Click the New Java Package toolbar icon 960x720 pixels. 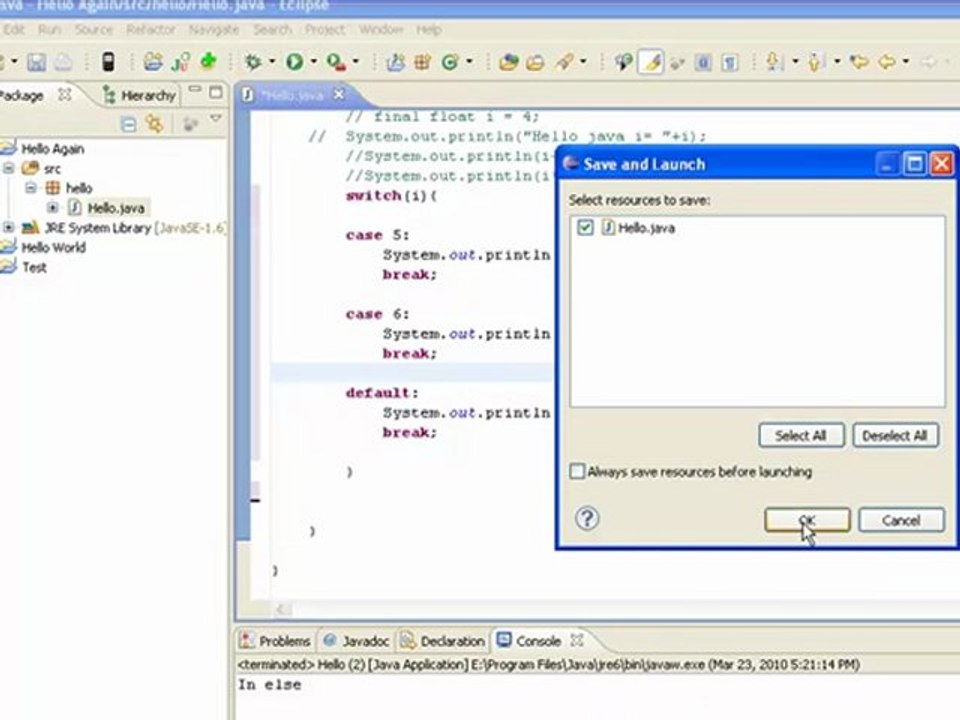click(422, 61)
